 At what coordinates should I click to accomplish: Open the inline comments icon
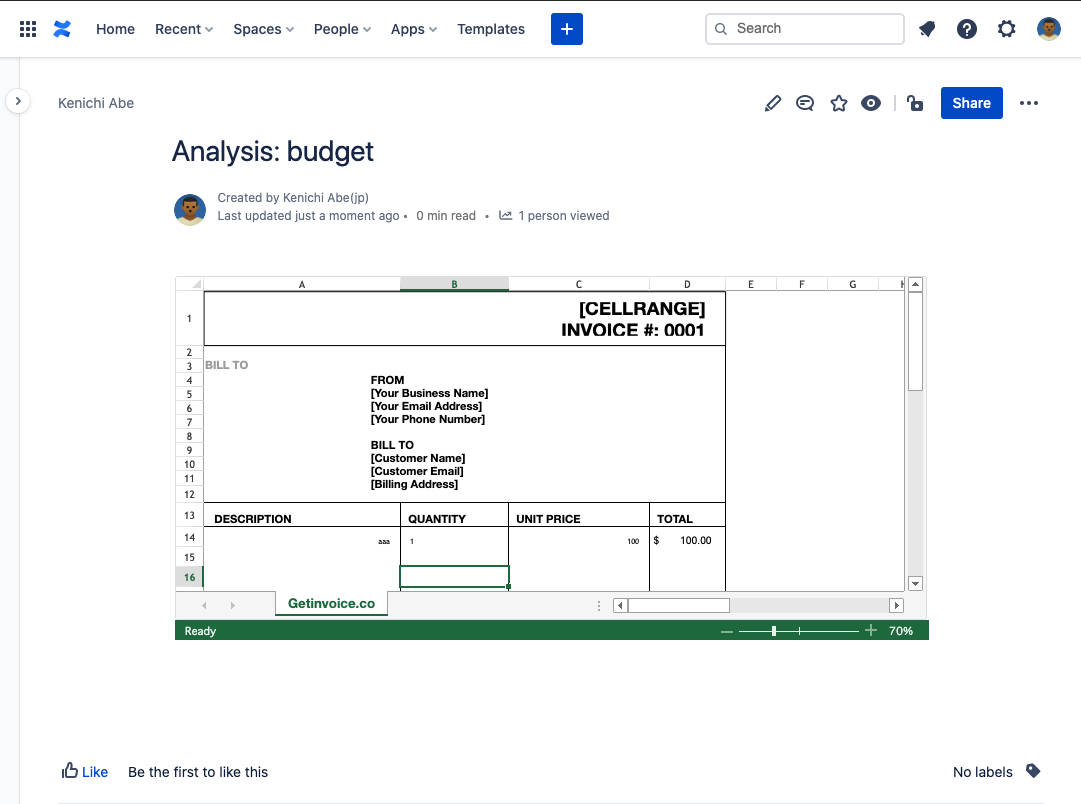[x=805, y=103]
